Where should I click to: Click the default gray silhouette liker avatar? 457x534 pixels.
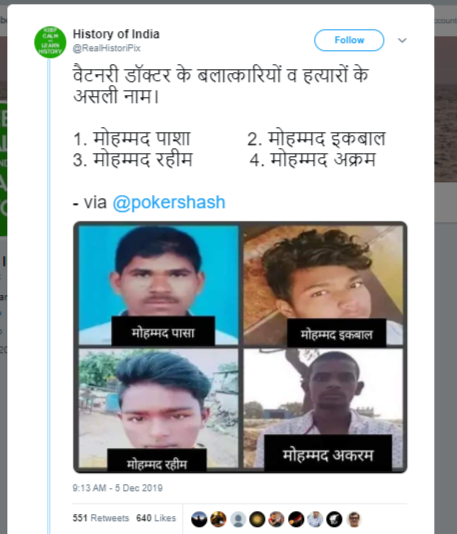tap(238, 519)
